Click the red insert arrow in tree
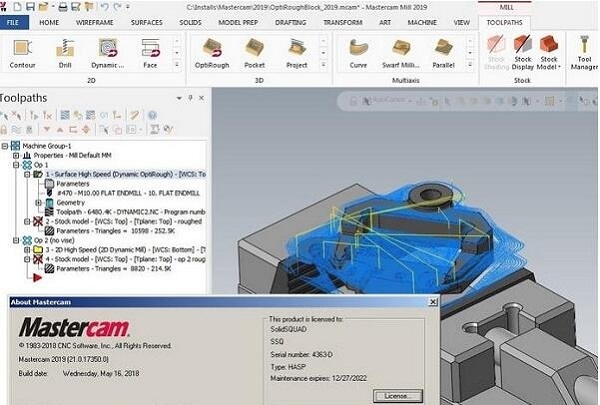Screen dimensions: 600x405 pos(37,278)
